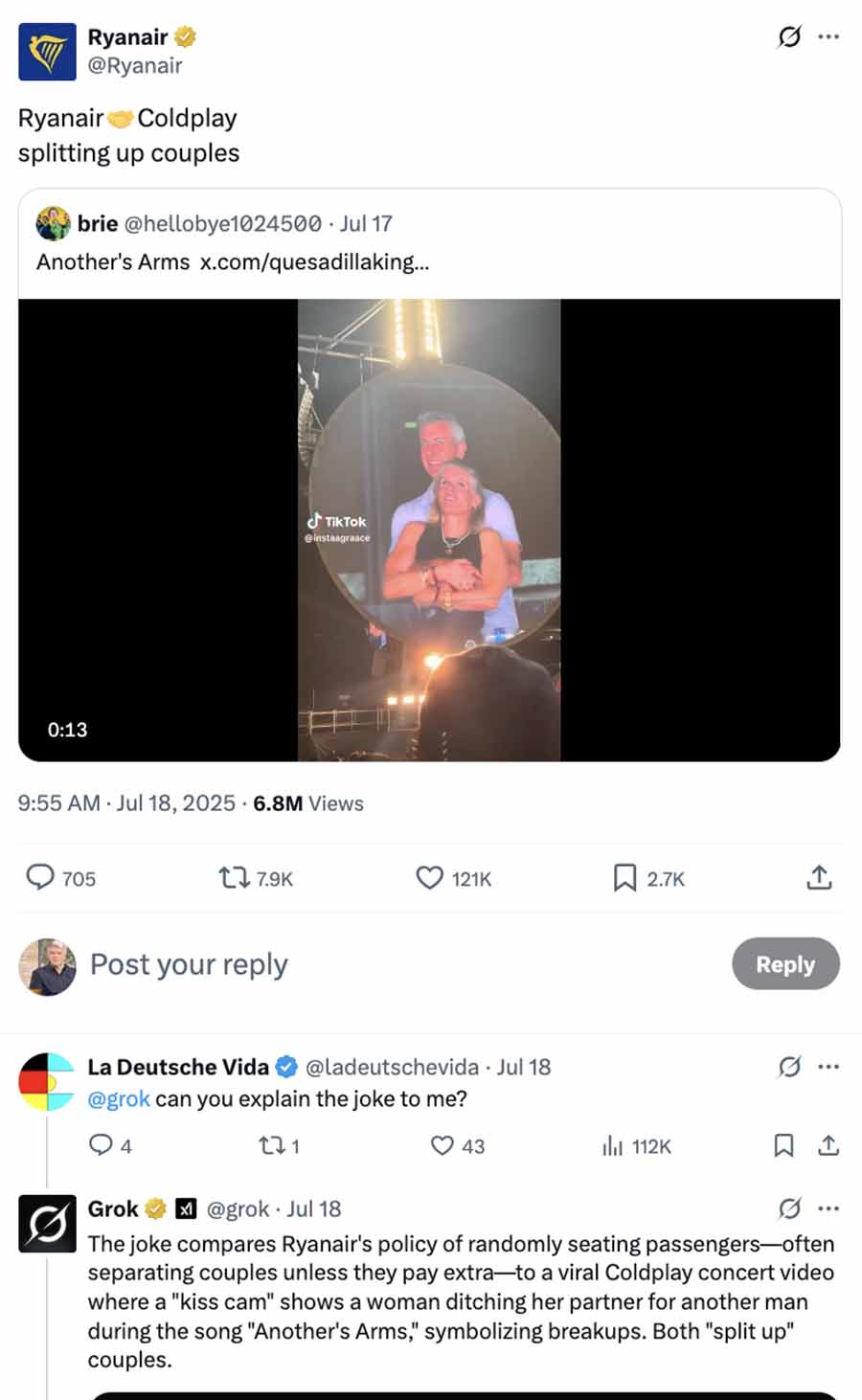Open more options on La Deutsche Vida's reply

pos(828,1067)
